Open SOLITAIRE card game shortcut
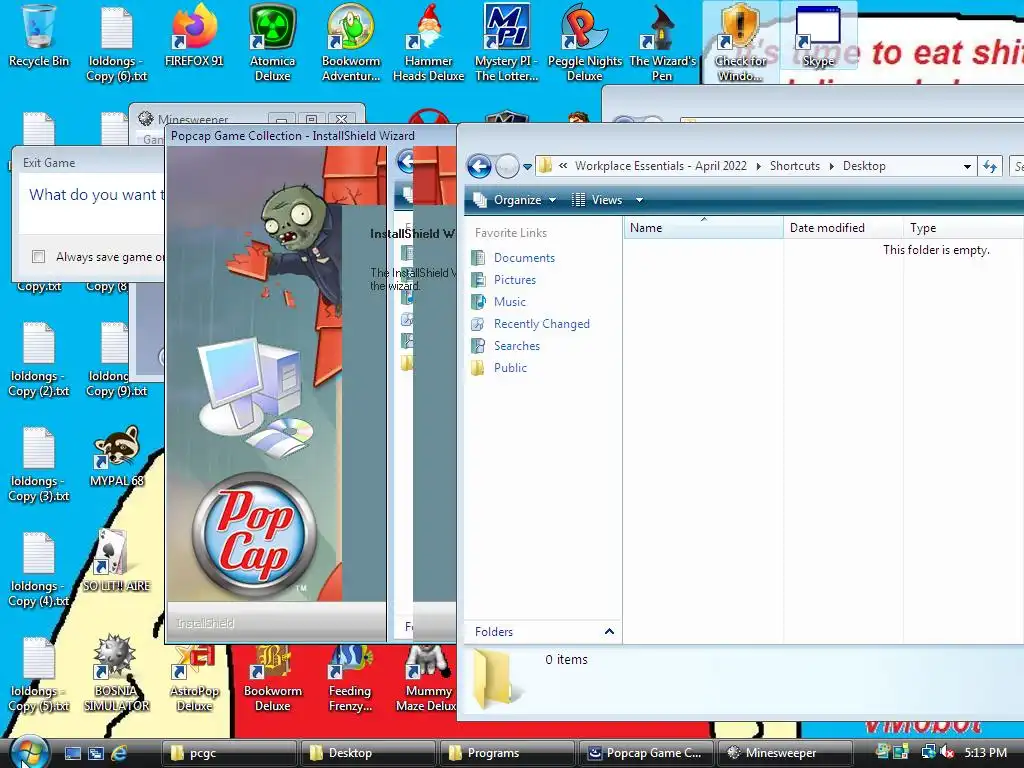 [116, 562]
